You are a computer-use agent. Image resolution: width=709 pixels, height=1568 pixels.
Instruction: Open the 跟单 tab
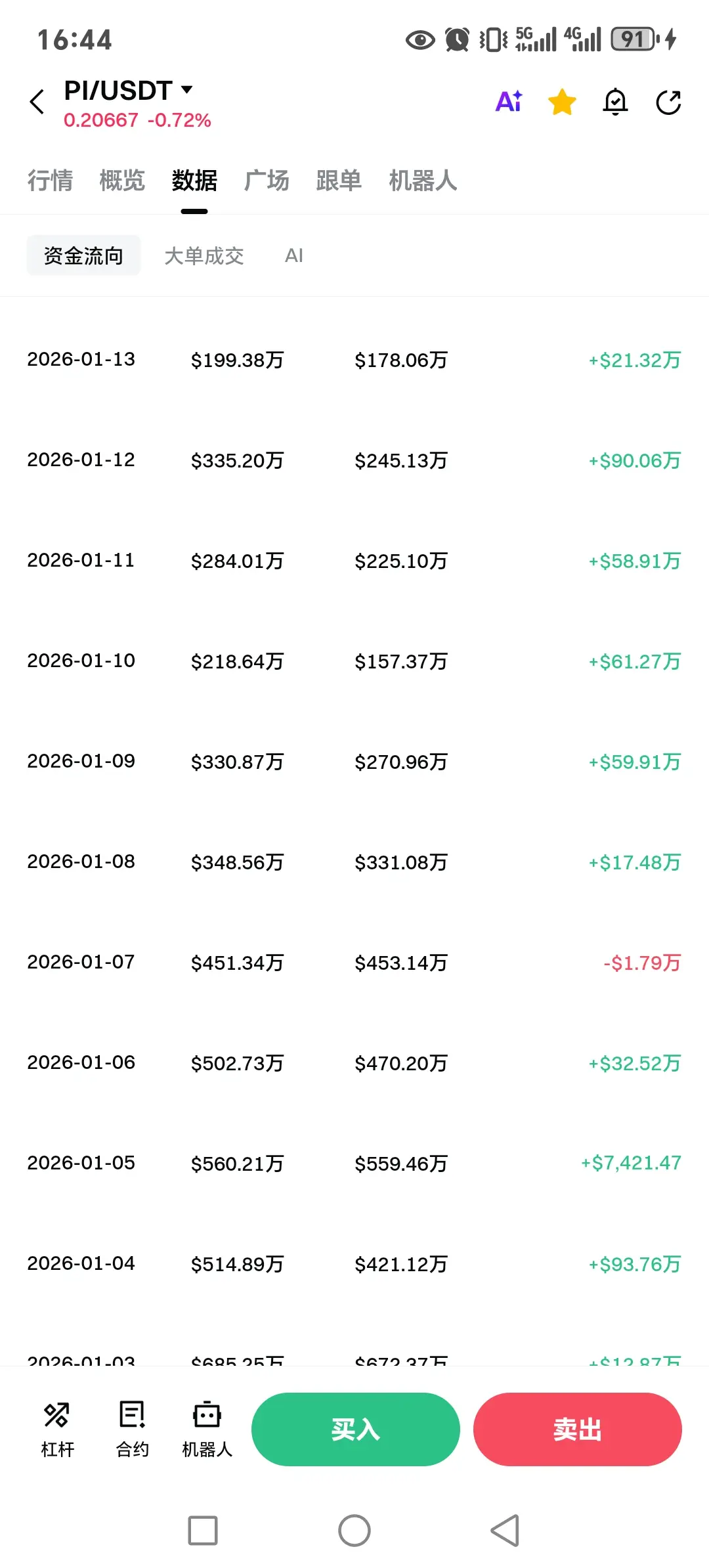click(339, 181)
